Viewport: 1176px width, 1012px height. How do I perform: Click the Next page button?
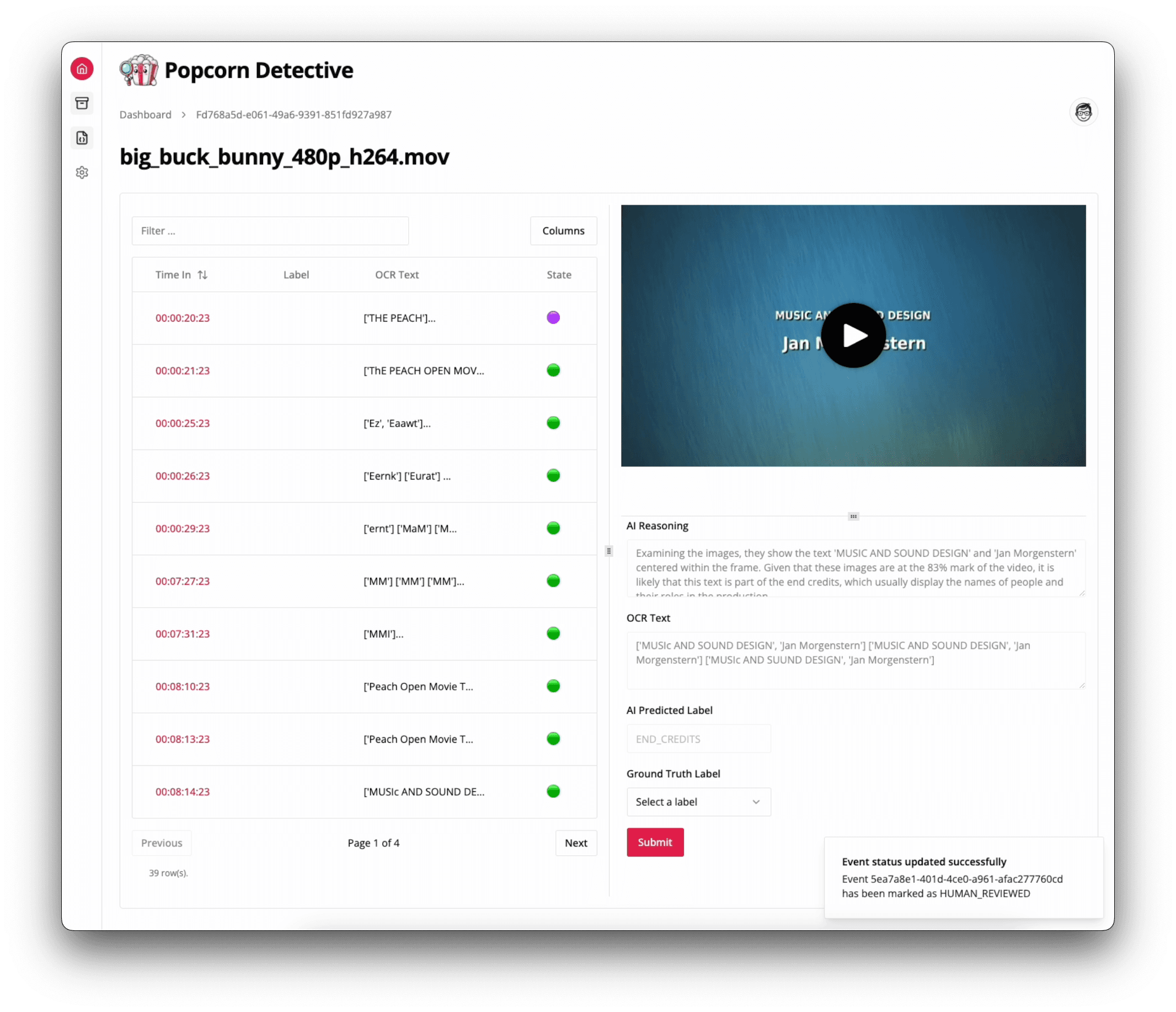[575, 842]
